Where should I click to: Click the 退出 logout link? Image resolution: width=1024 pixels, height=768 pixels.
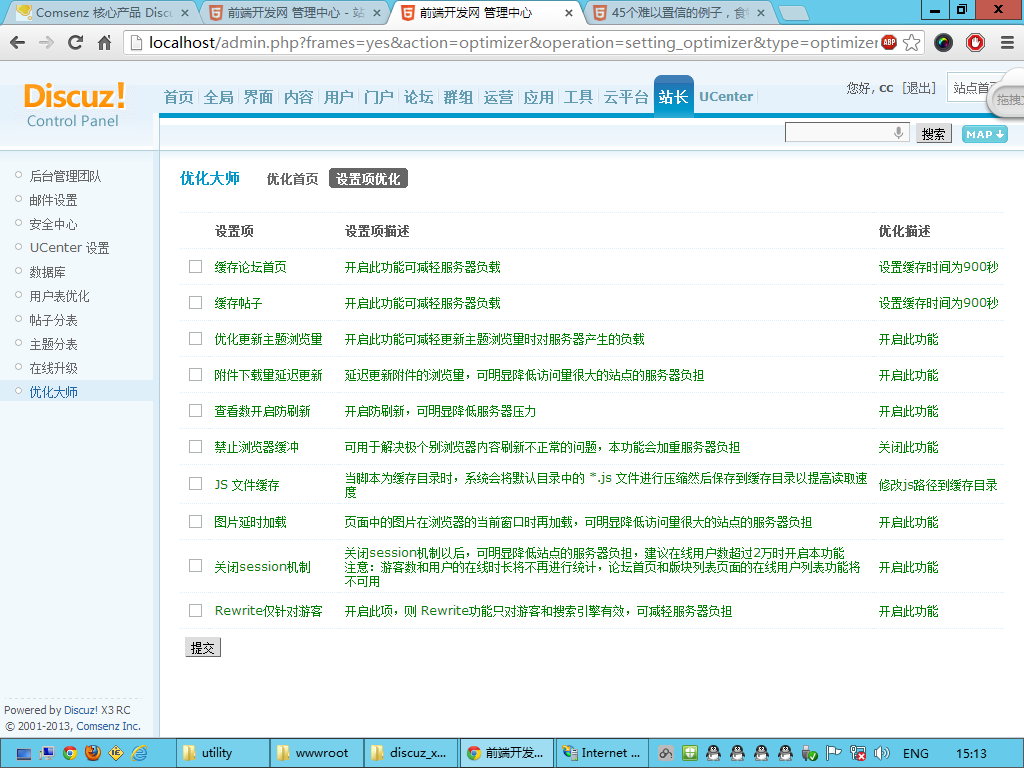tap(918, 88)
